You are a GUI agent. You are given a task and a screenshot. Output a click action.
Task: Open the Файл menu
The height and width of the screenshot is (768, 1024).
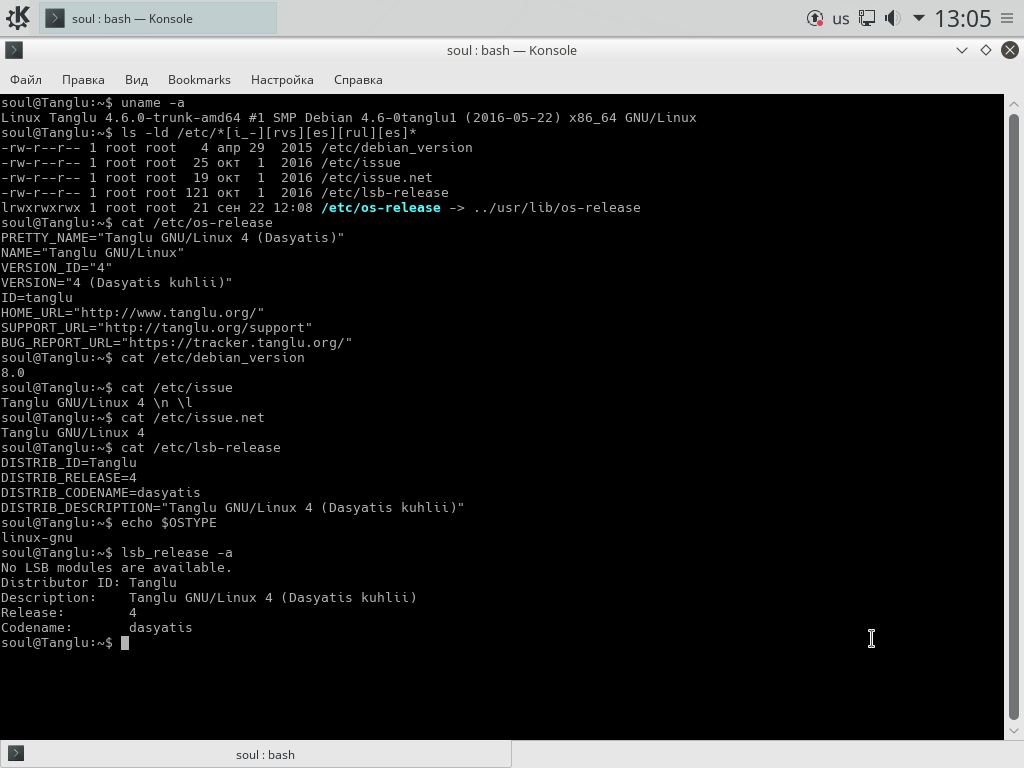[x=26, y=80]
